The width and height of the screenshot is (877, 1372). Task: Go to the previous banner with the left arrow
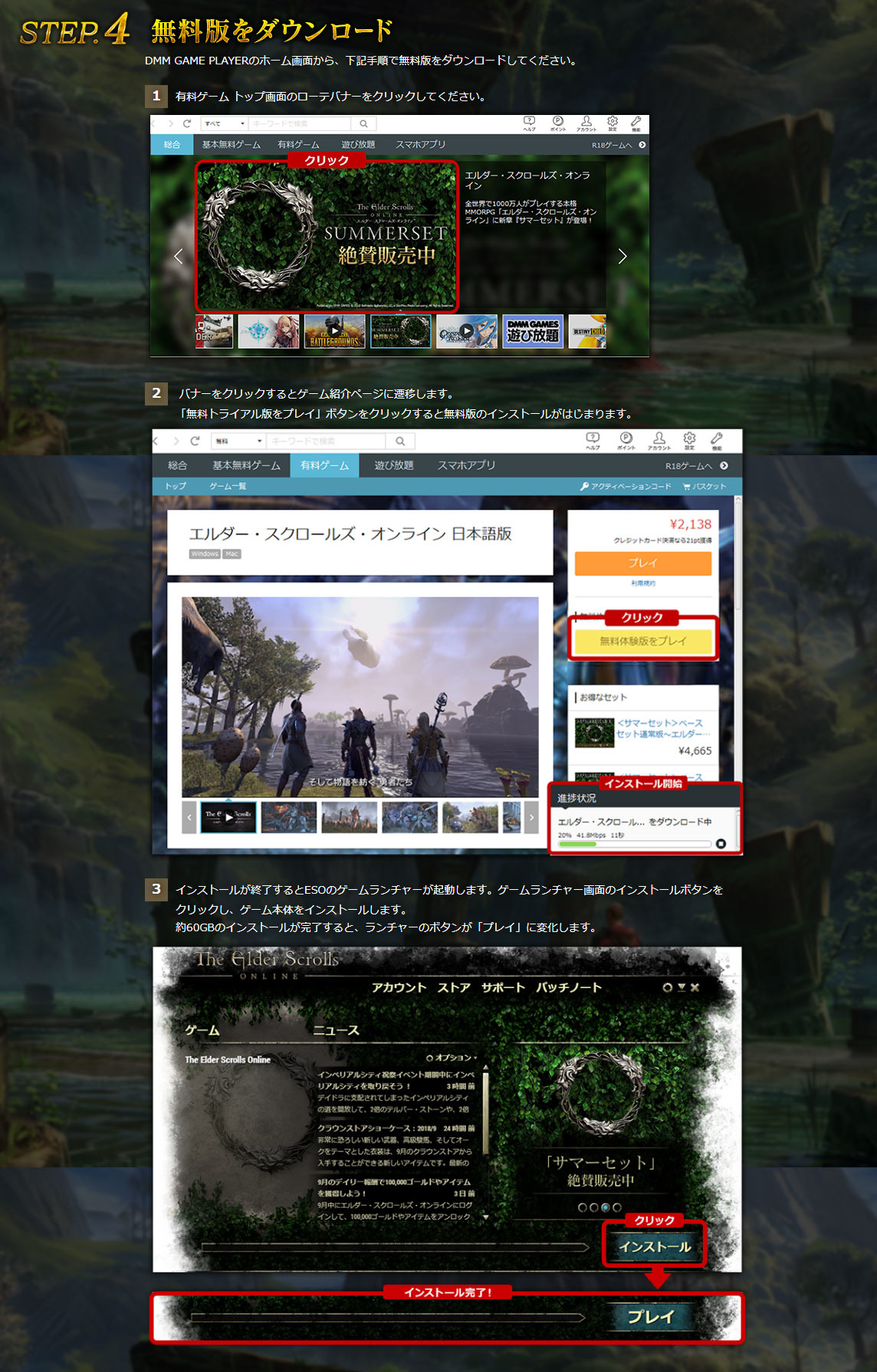pyautogui.click(x=179, y=257)
